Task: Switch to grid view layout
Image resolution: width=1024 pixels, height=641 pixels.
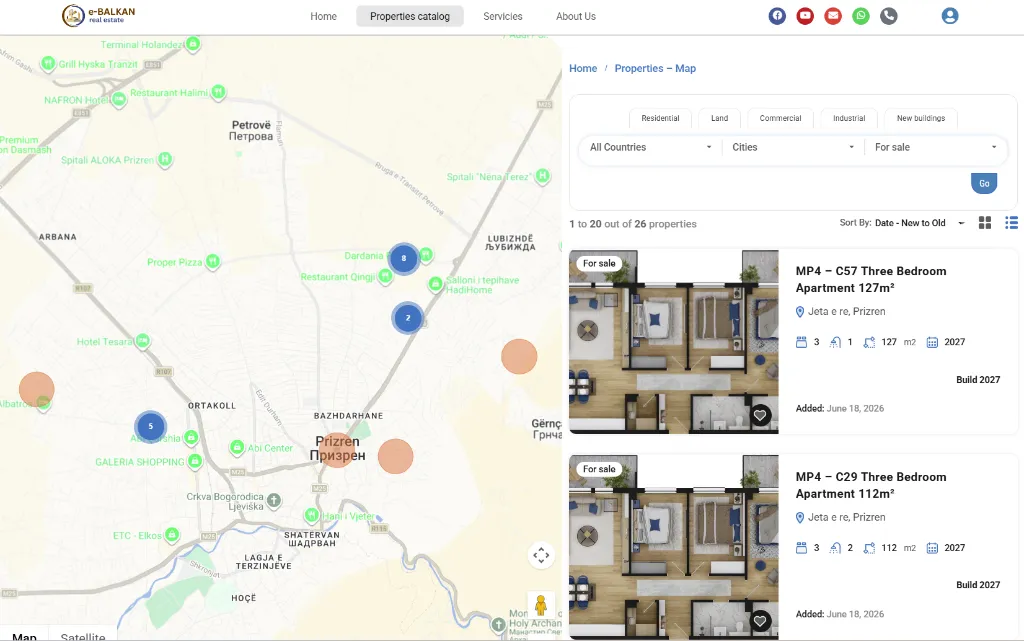Action: click(x=985, y=223)
